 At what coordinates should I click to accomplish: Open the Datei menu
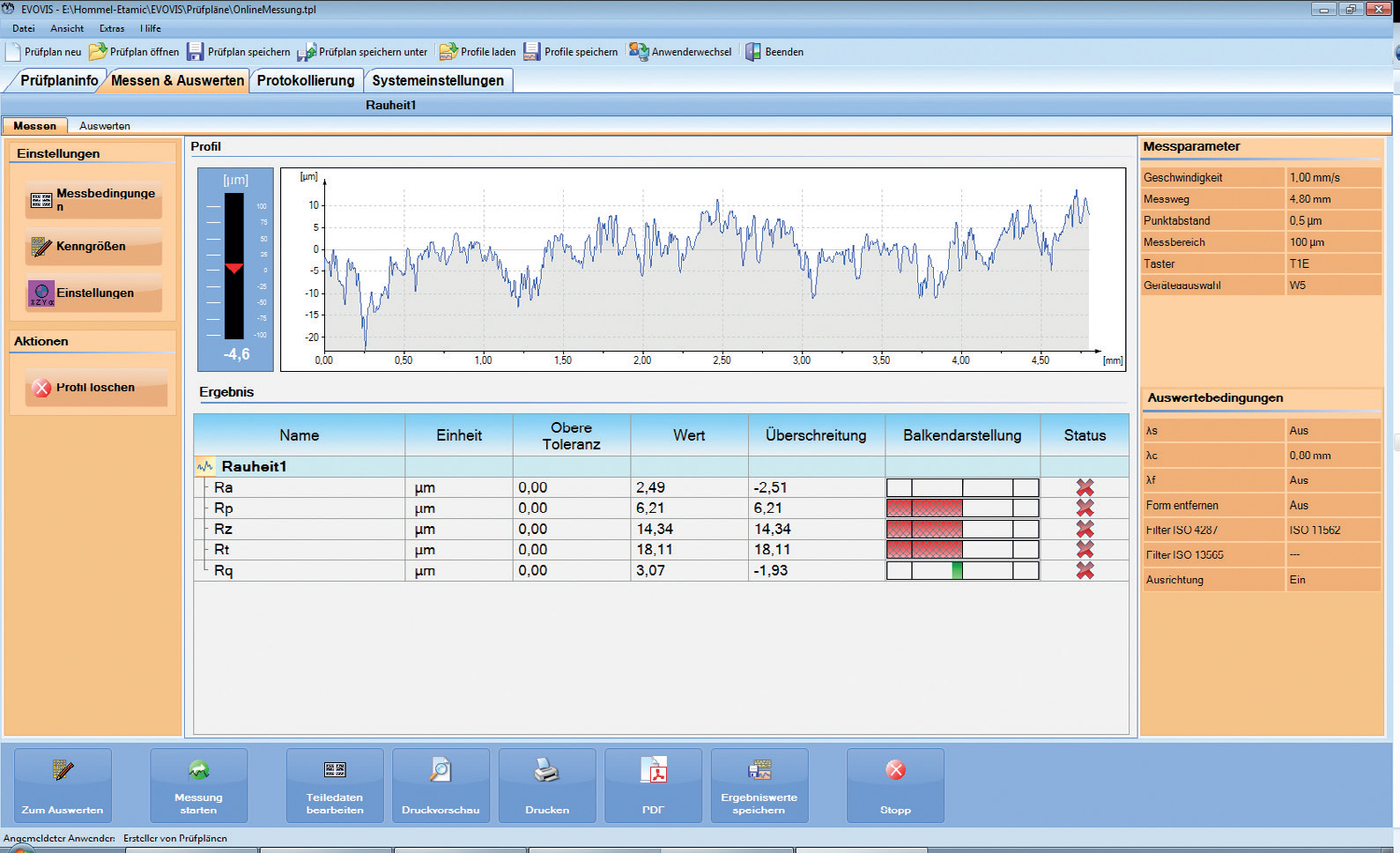point(24,28)
